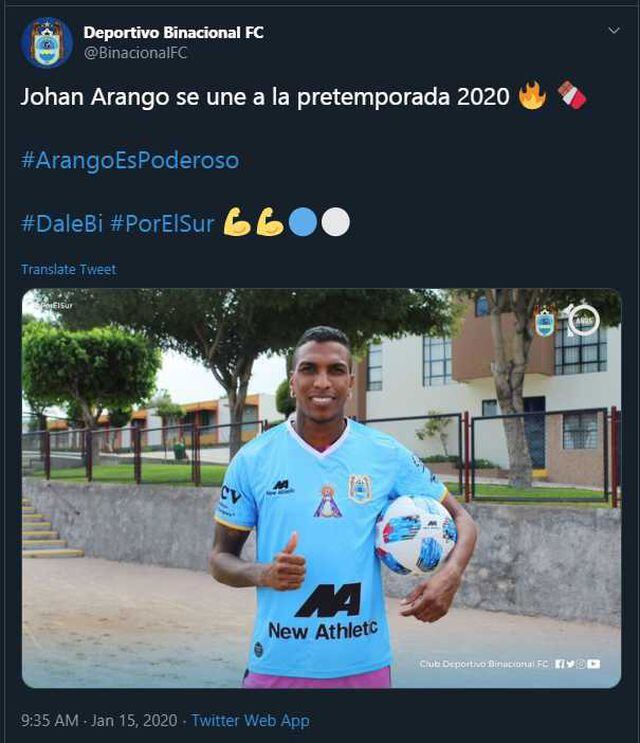This screenshot has height=743, width=640.
Task: Click the Translate Tweet link
Action: (x=68, y=269)
